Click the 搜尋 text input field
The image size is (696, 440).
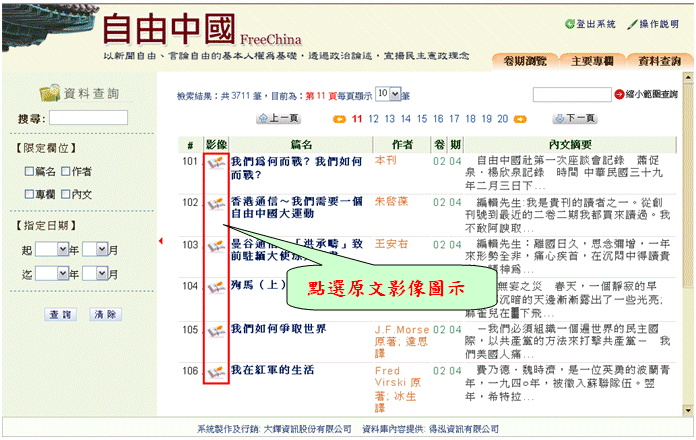(88, 118)
